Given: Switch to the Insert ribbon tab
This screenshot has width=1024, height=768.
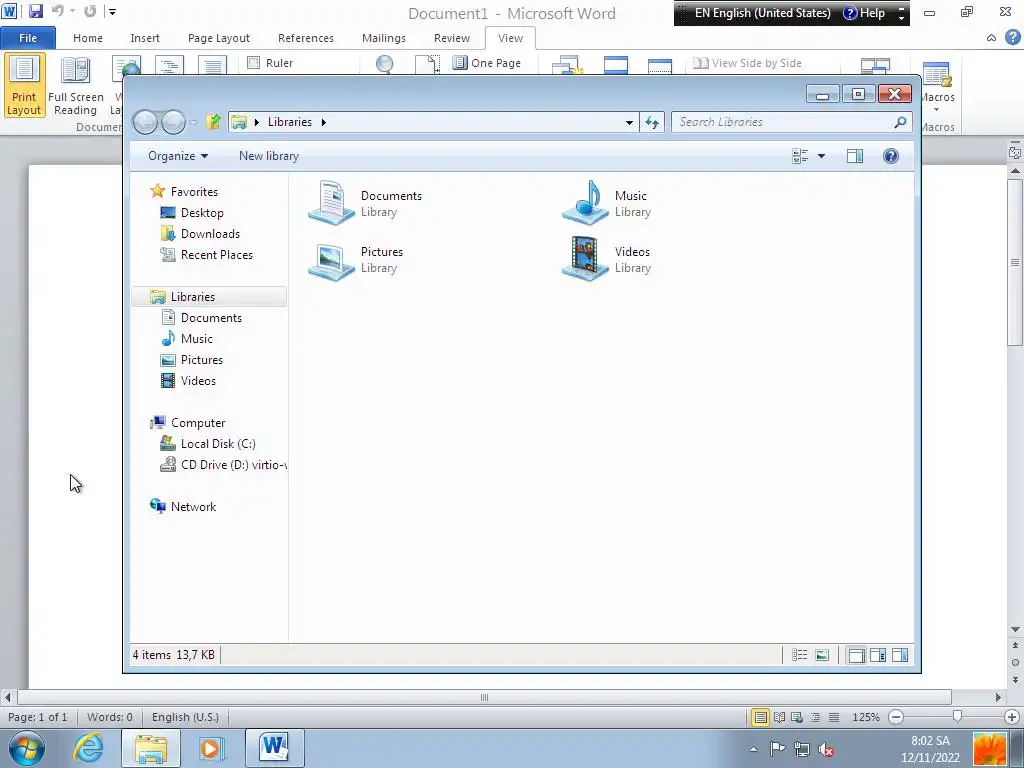Looking at the screenshot, I should tap(145, 38).
